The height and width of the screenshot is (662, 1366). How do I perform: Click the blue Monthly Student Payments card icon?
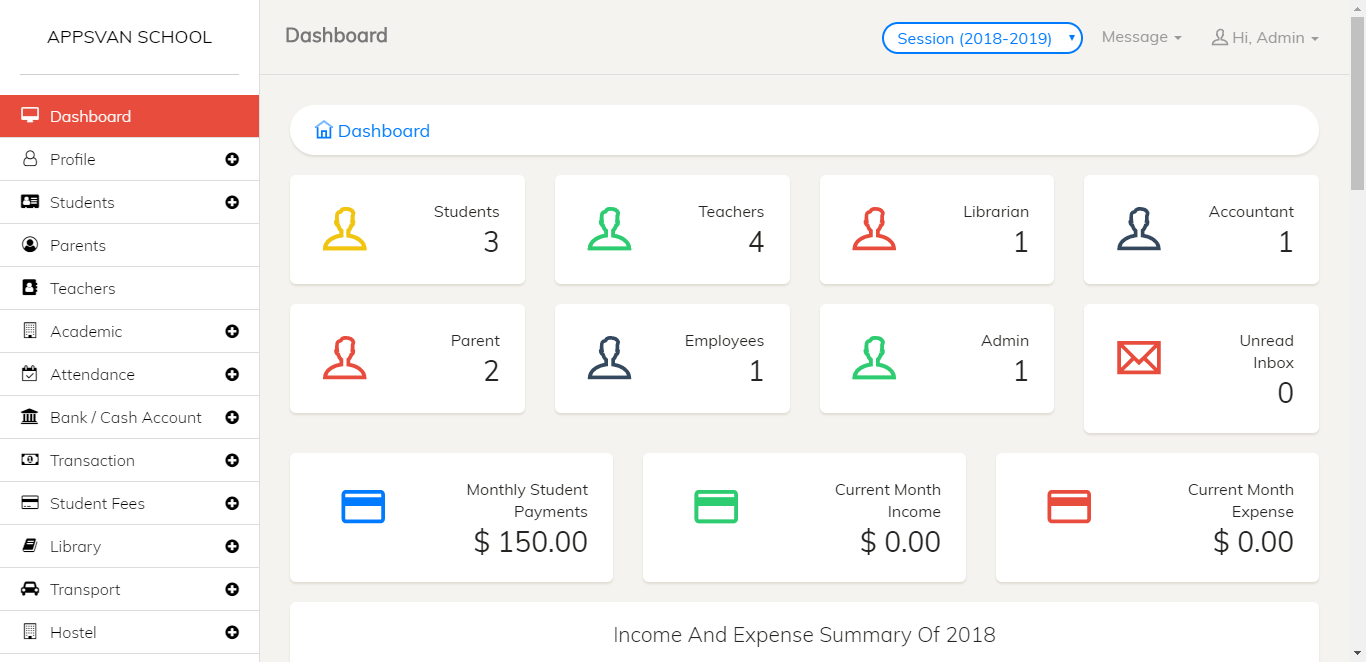[x=363, y=507]
